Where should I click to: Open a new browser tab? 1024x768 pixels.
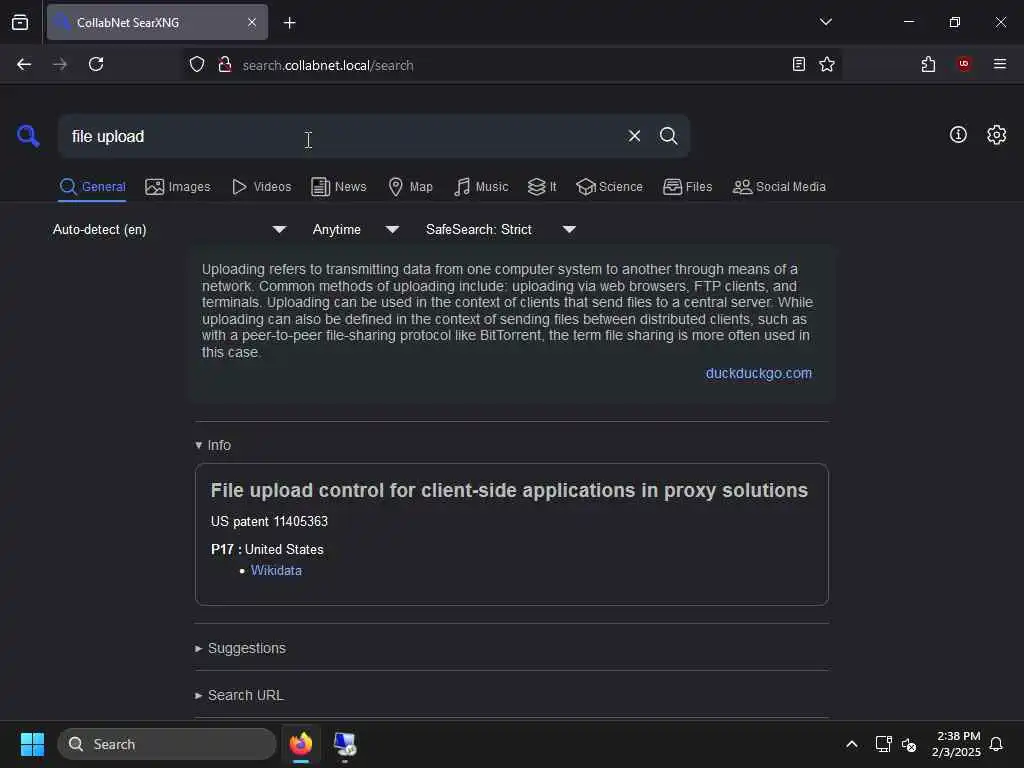(289, 23)
